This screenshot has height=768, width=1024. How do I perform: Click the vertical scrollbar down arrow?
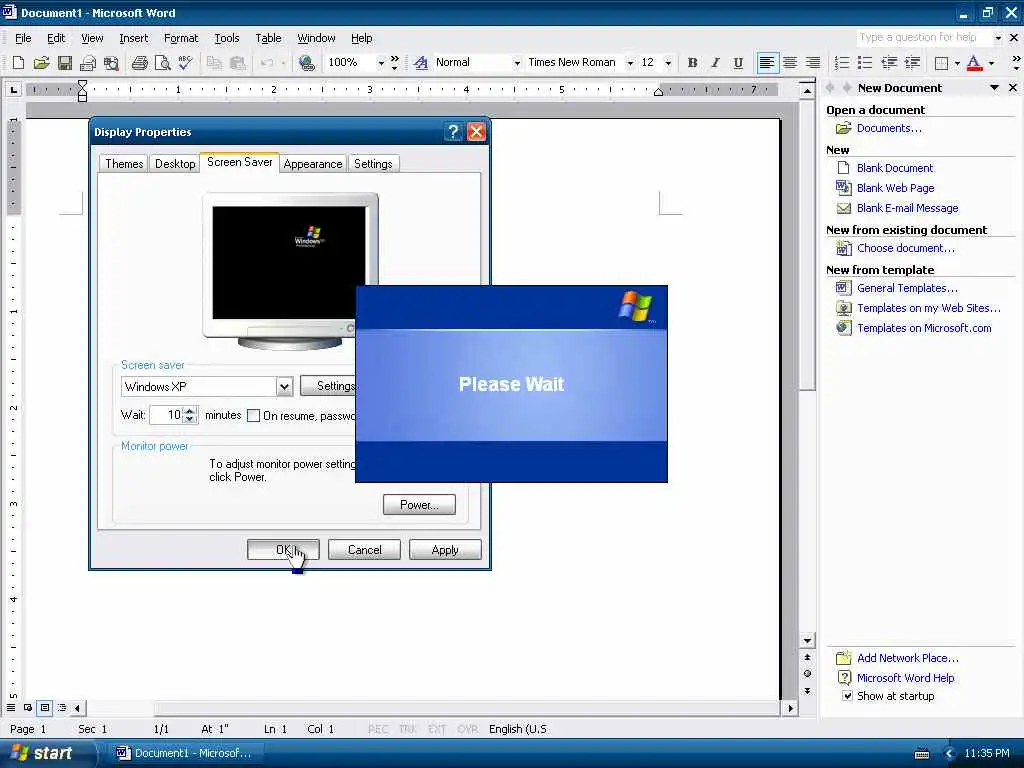pos(807,641)
